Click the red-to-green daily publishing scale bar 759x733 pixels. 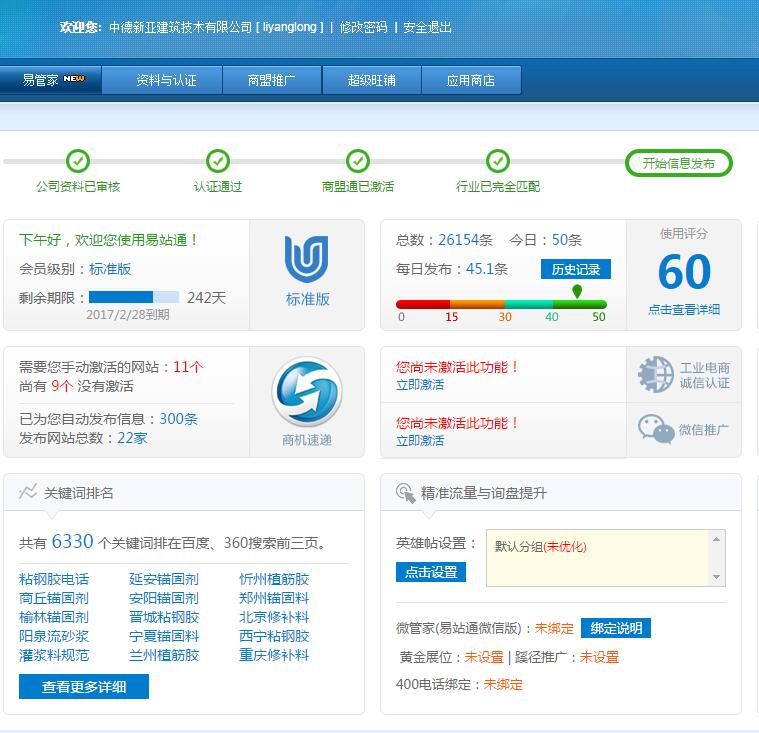pos(501,305)
